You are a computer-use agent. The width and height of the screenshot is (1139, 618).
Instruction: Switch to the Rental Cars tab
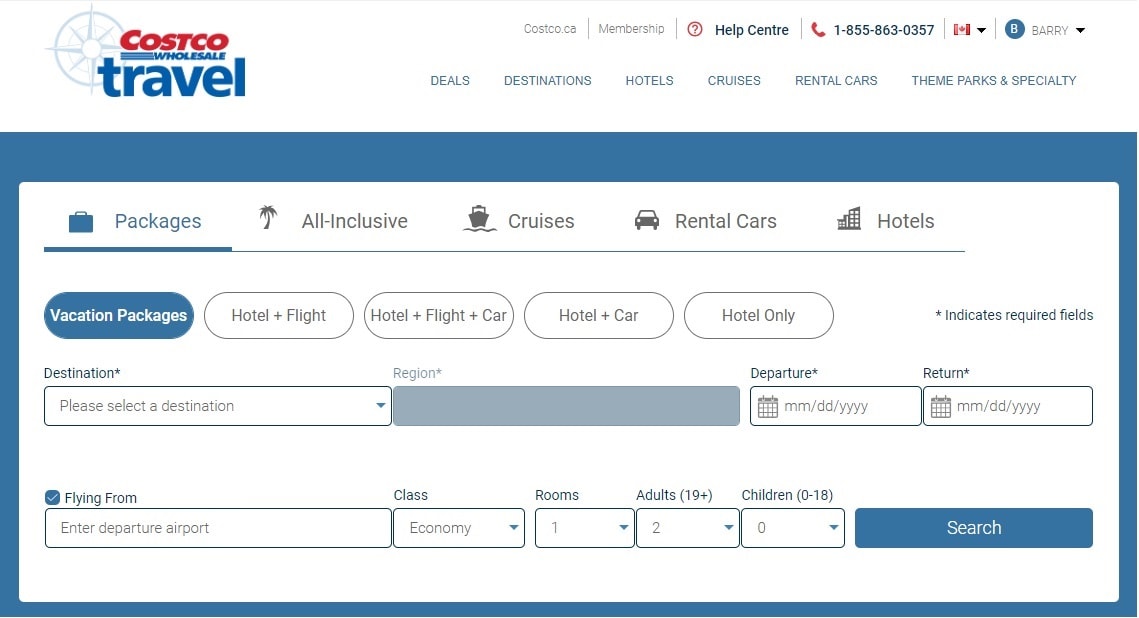pos(706,221)
